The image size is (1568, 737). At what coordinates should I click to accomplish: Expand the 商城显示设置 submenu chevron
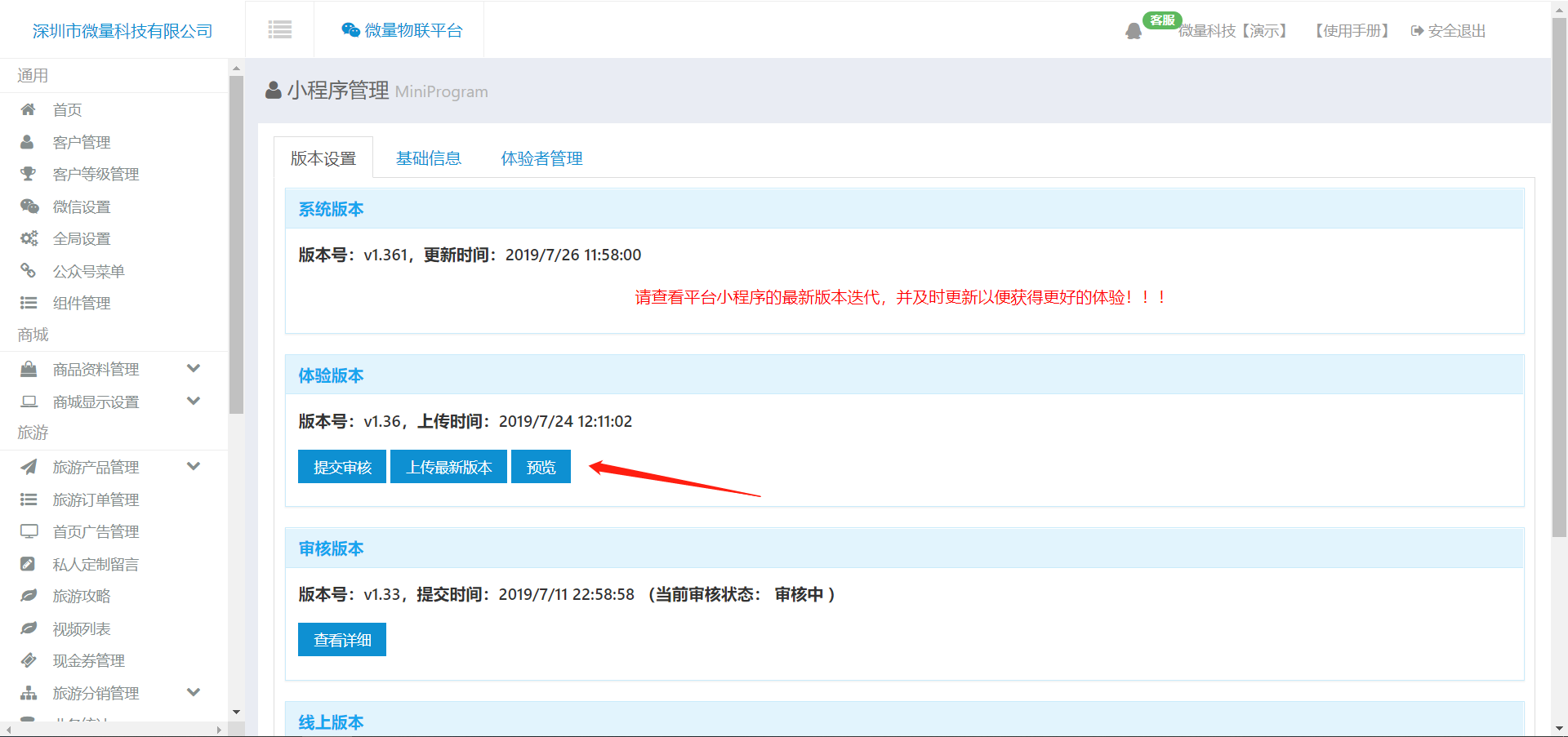click(x=194, y=402)
